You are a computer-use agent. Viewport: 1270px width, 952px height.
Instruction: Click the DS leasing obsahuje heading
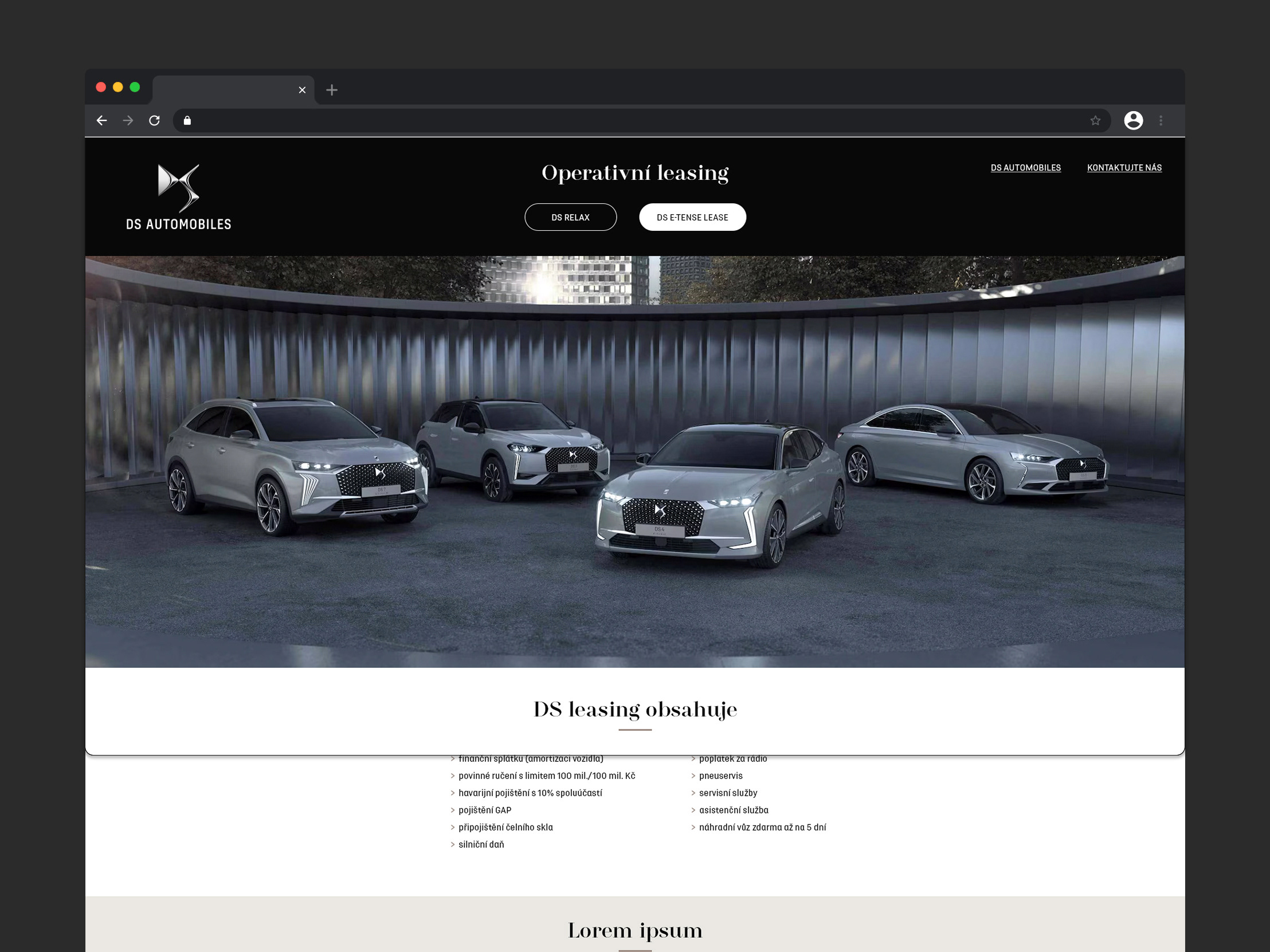click(635, 709)
